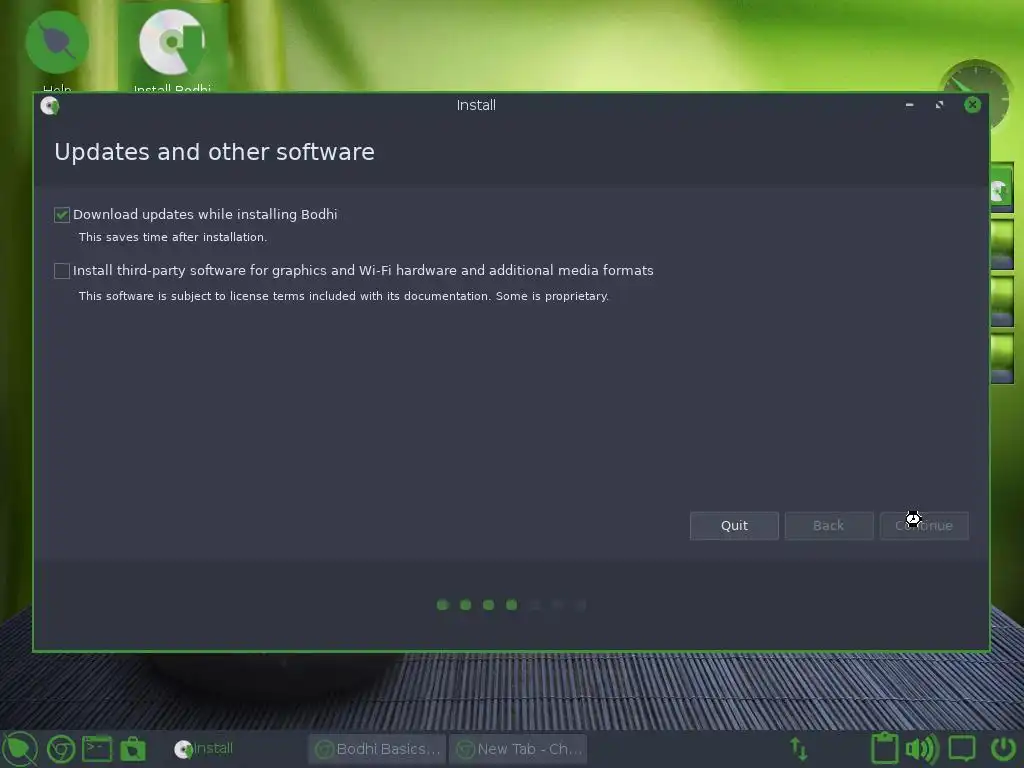
Task: Click 'This saves time after installation.' text
Action: [x=173, y=237]
